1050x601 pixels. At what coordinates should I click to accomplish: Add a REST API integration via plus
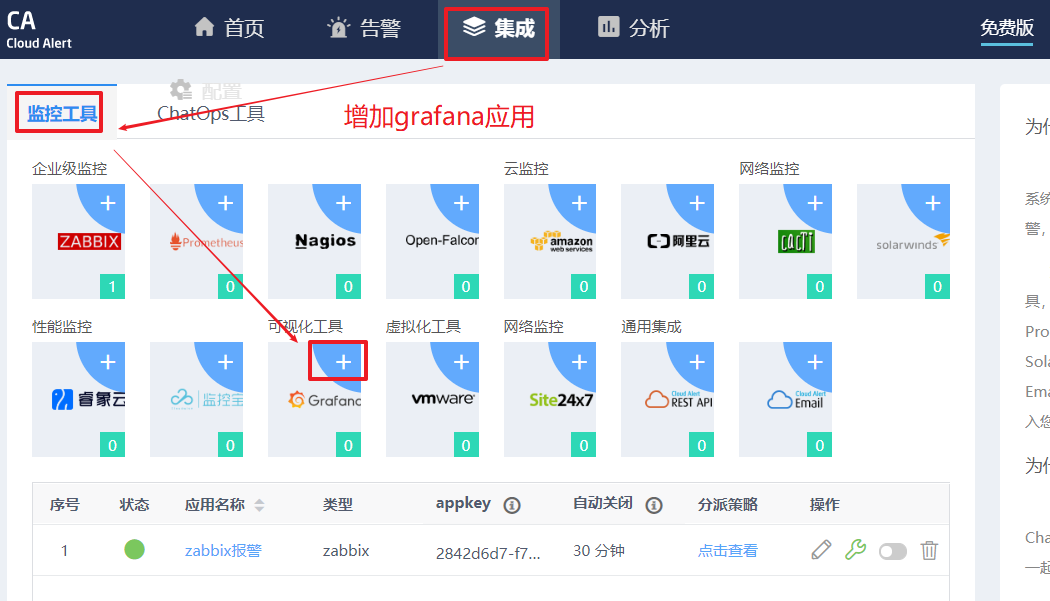(x=697, y=362)
